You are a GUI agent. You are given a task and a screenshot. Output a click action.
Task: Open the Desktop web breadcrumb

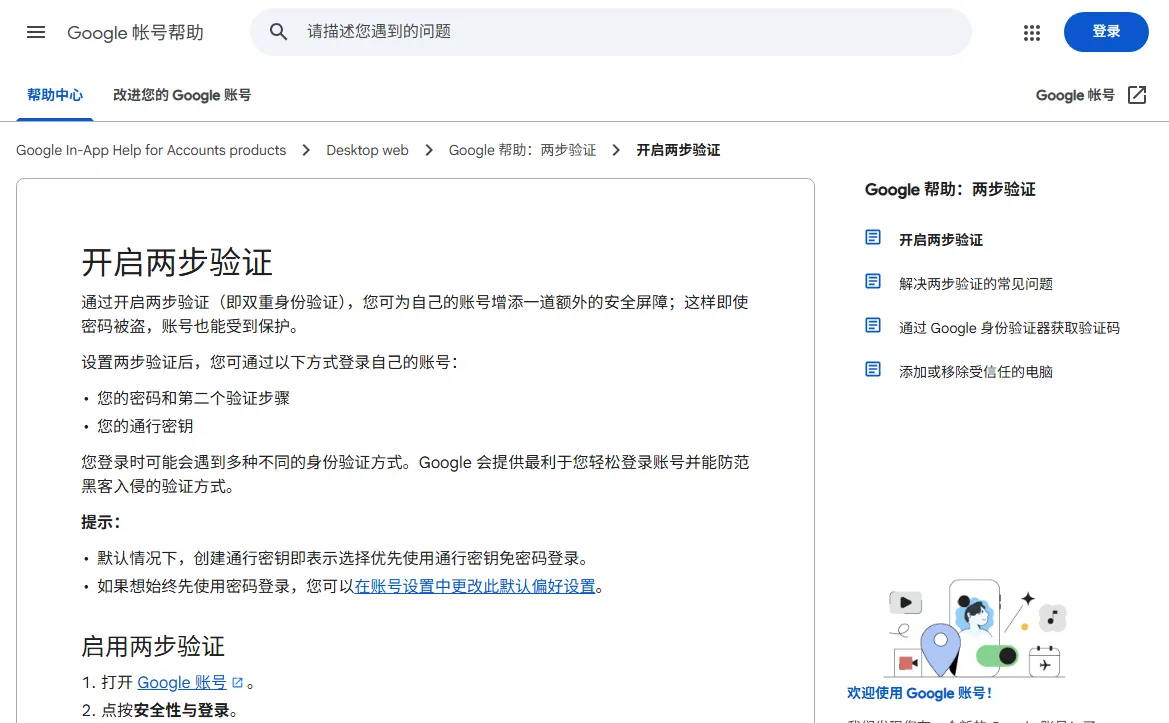(367, 150)
